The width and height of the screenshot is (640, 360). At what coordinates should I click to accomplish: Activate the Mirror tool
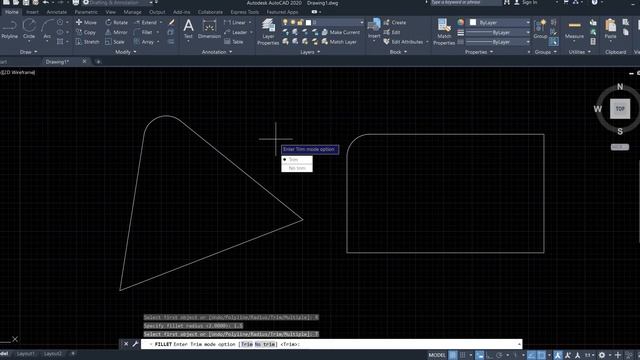pos(116,32)
